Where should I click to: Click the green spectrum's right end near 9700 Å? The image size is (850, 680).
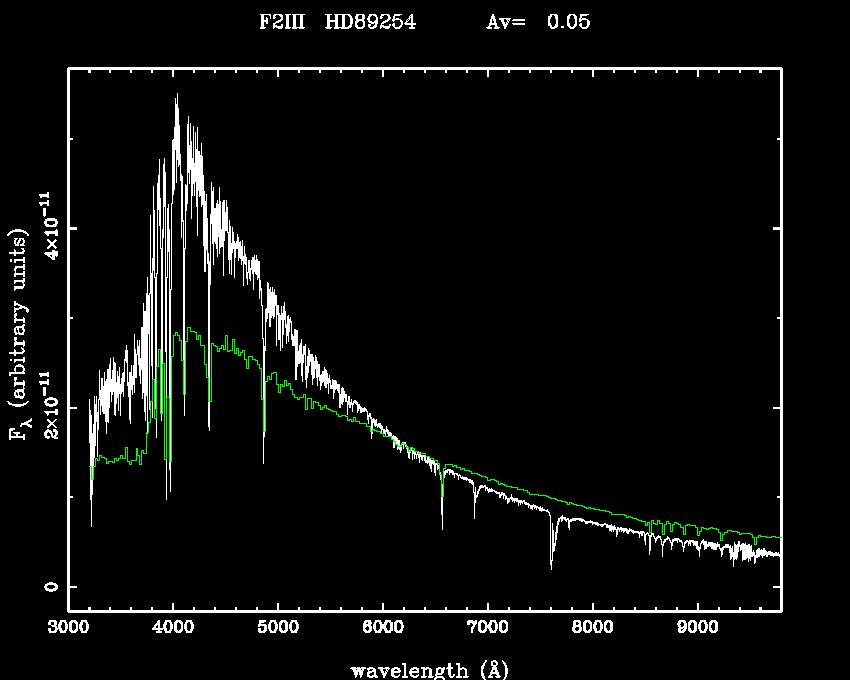[x=776, y=538]
